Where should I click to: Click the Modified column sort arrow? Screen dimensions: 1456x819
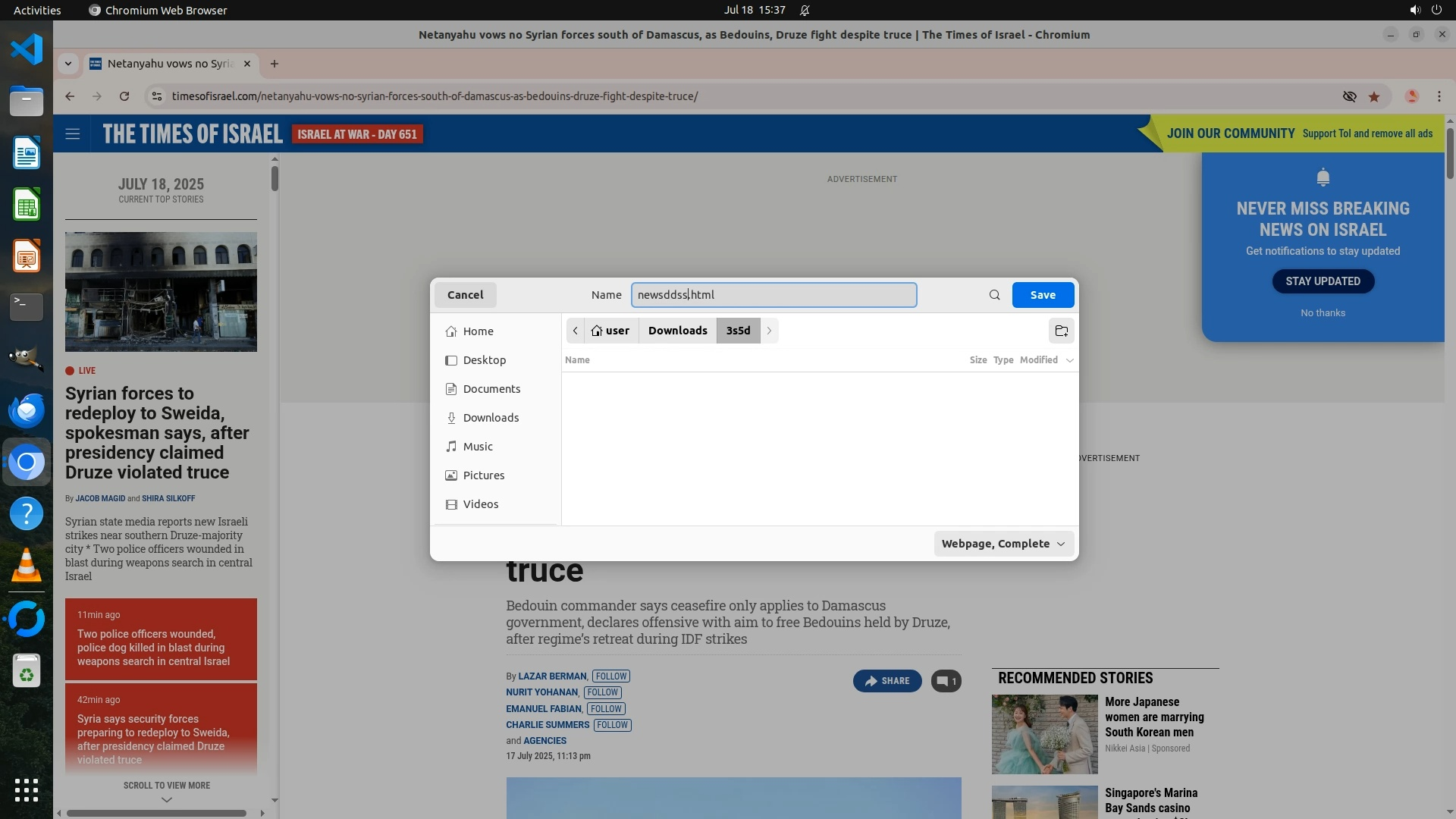1069,360
